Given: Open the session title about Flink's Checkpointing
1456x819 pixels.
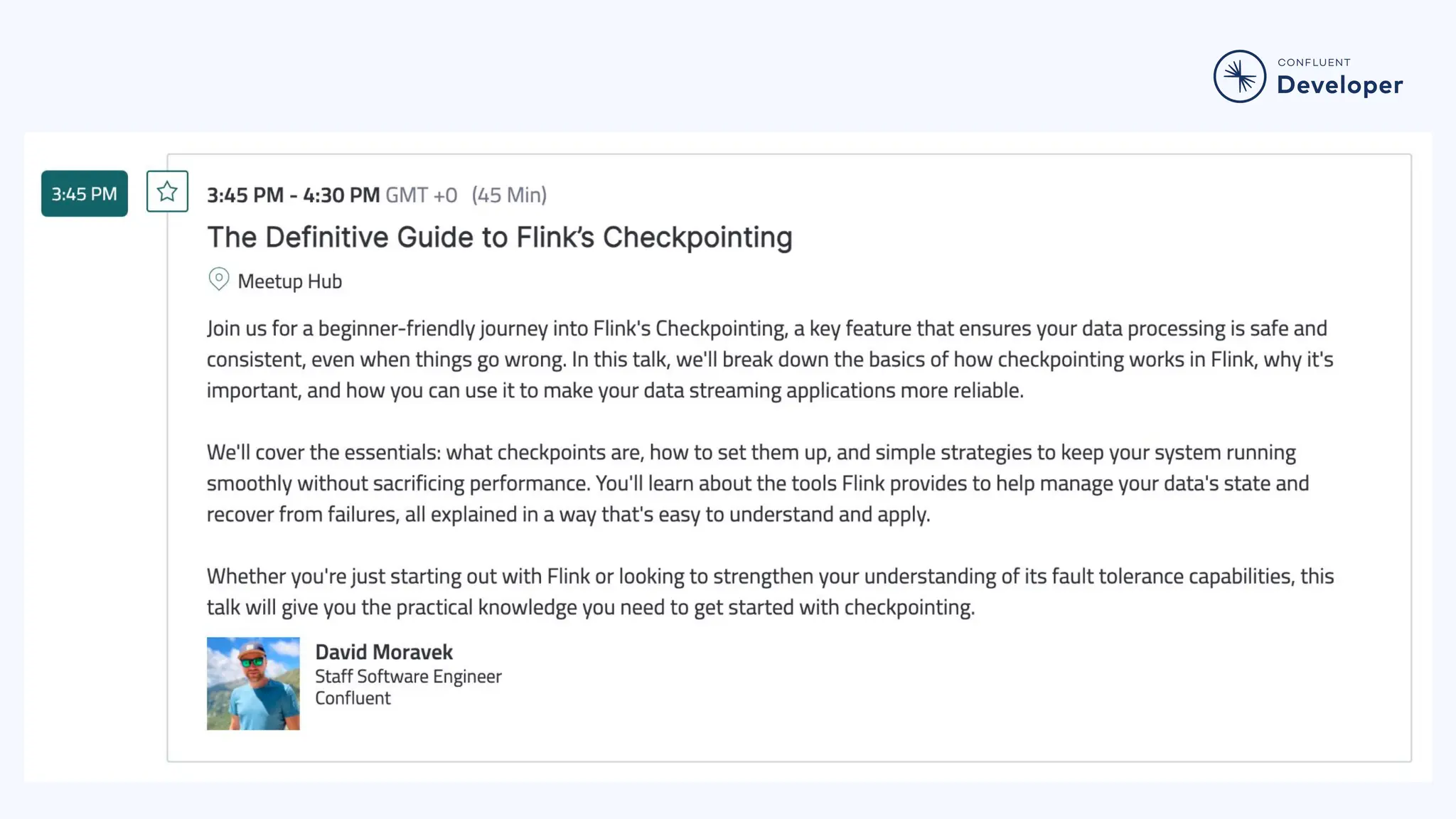Looking at the screenshot, I should [499, 237].
